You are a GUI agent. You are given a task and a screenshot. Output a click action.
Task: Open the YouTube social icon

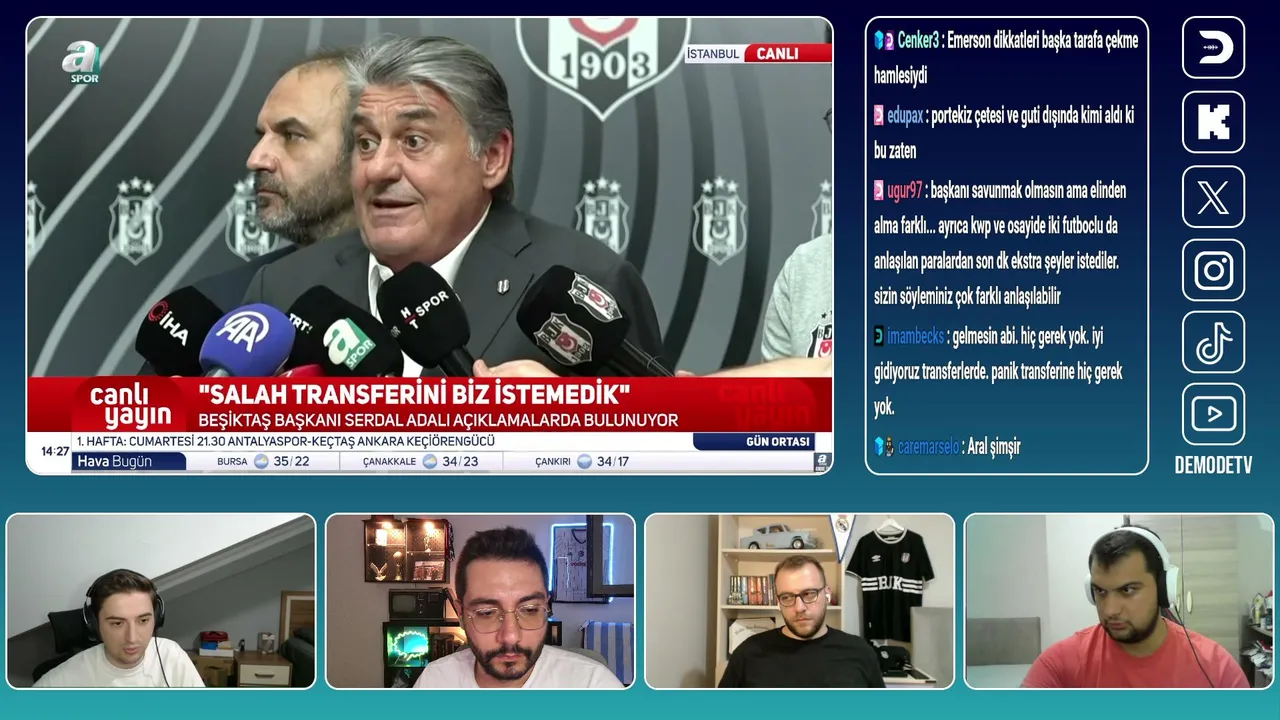pos(1213,414)
